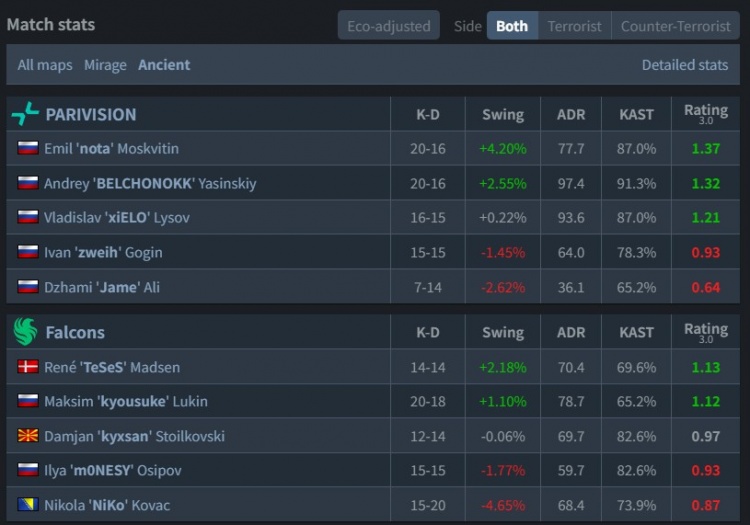Click the Danish flag beside TeSeS
The width and height of the screenshot is (750, 525).
[x=28, y=367]
